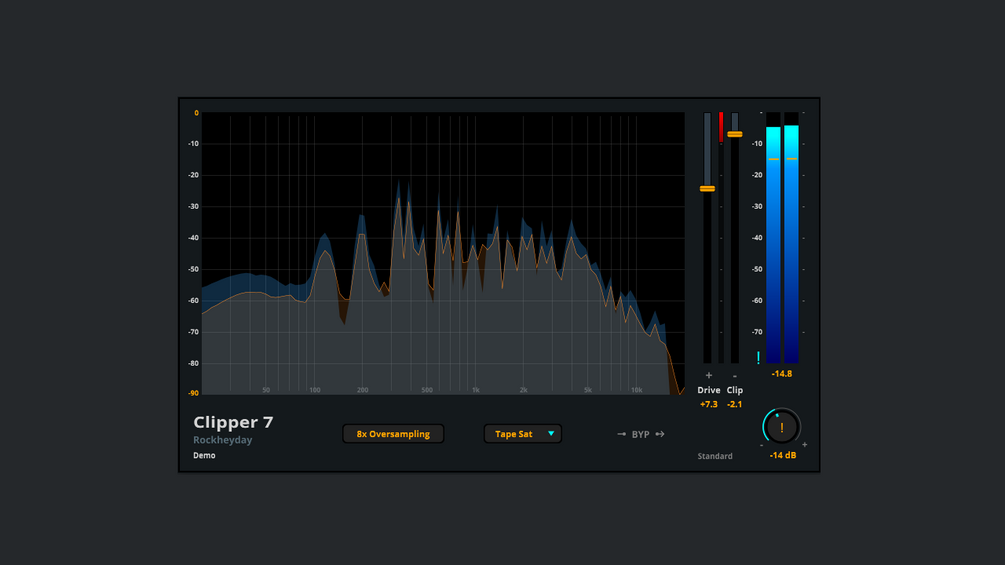Click the cyan exclamation mark beside the level meters

(758, 357)
